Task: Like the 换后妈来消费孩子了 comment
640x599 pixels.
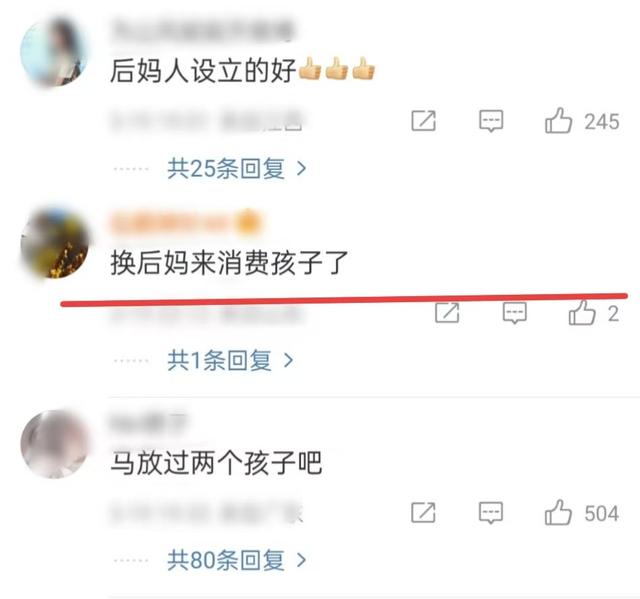Action: 582,313
